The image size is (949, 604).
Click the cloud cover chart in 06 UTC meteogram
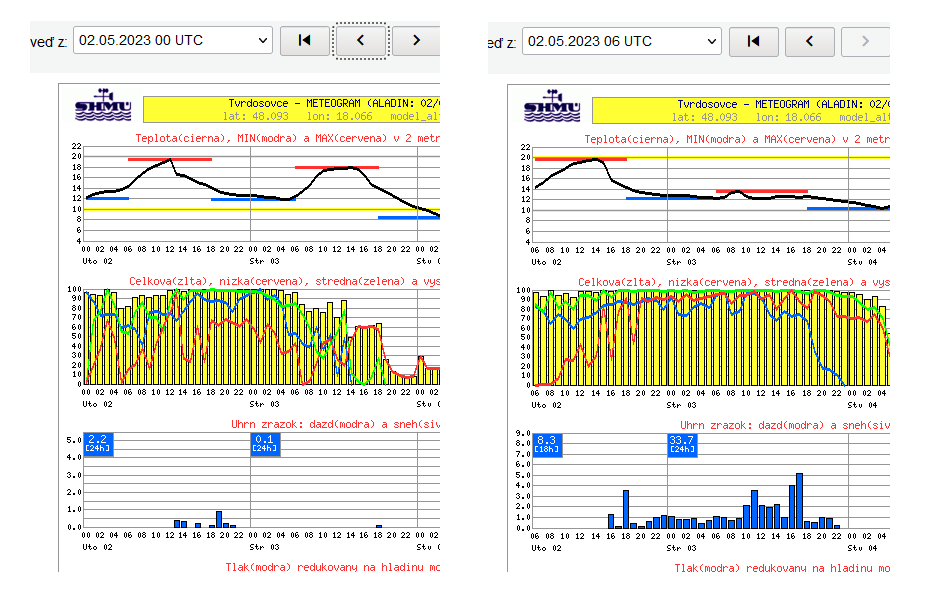[711, 338]
